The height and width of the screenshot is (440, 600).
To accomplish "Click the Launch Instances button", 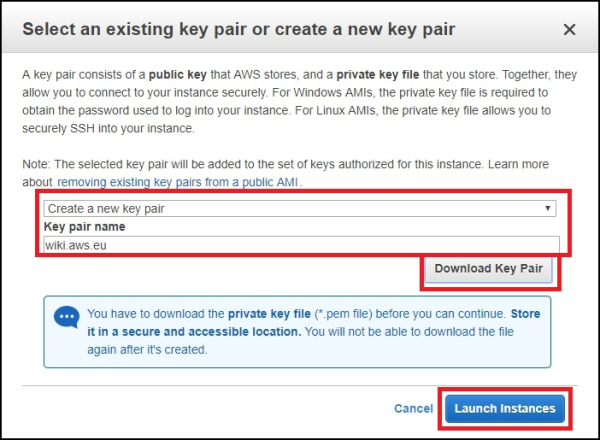I will [x=505, y=409].
